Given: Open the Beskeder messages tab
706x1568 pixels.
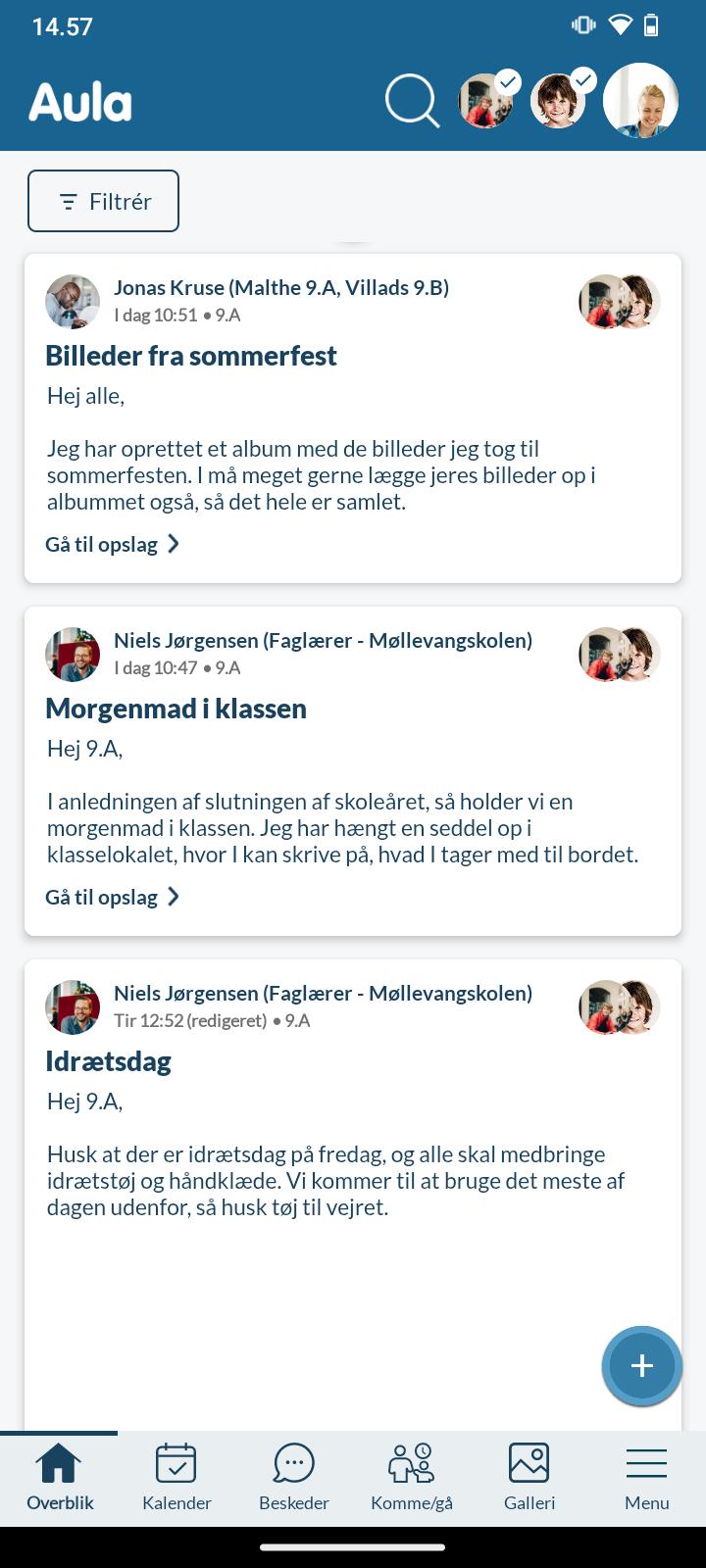Looking at the screenshot, I should tap(294, 1477).
